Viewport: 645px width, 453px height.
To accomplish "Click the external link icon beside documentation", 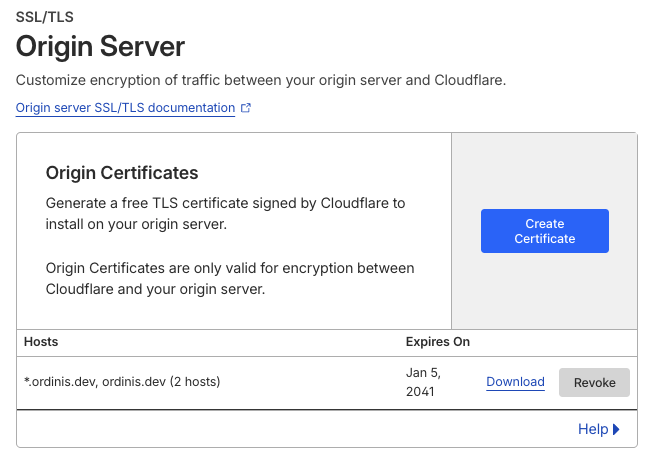I will point(246,108).
